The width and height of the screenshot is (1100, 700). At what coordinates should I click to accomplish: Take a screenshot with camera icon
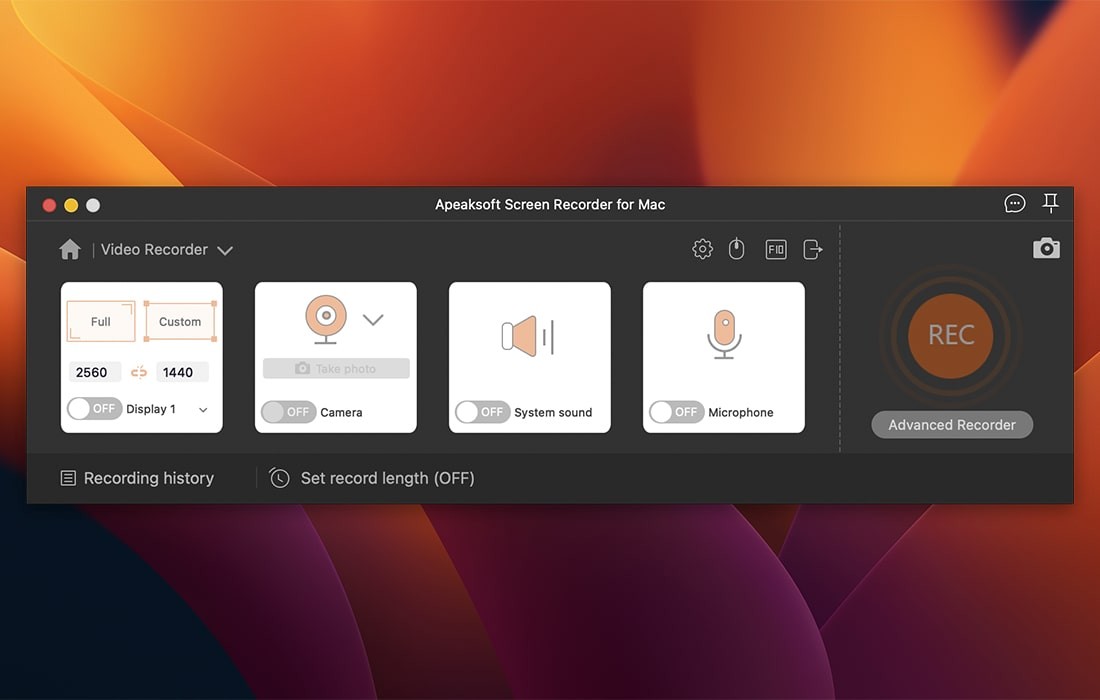pos(1046,248)
